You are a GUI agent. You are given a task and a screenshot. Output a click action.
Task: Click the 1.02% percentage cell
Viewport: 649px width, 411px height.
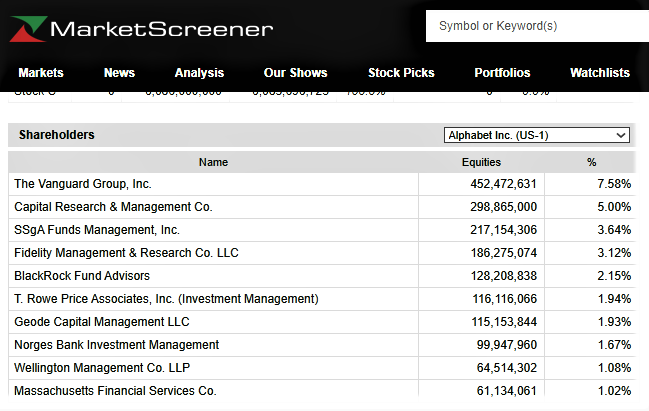coord(614,390)
